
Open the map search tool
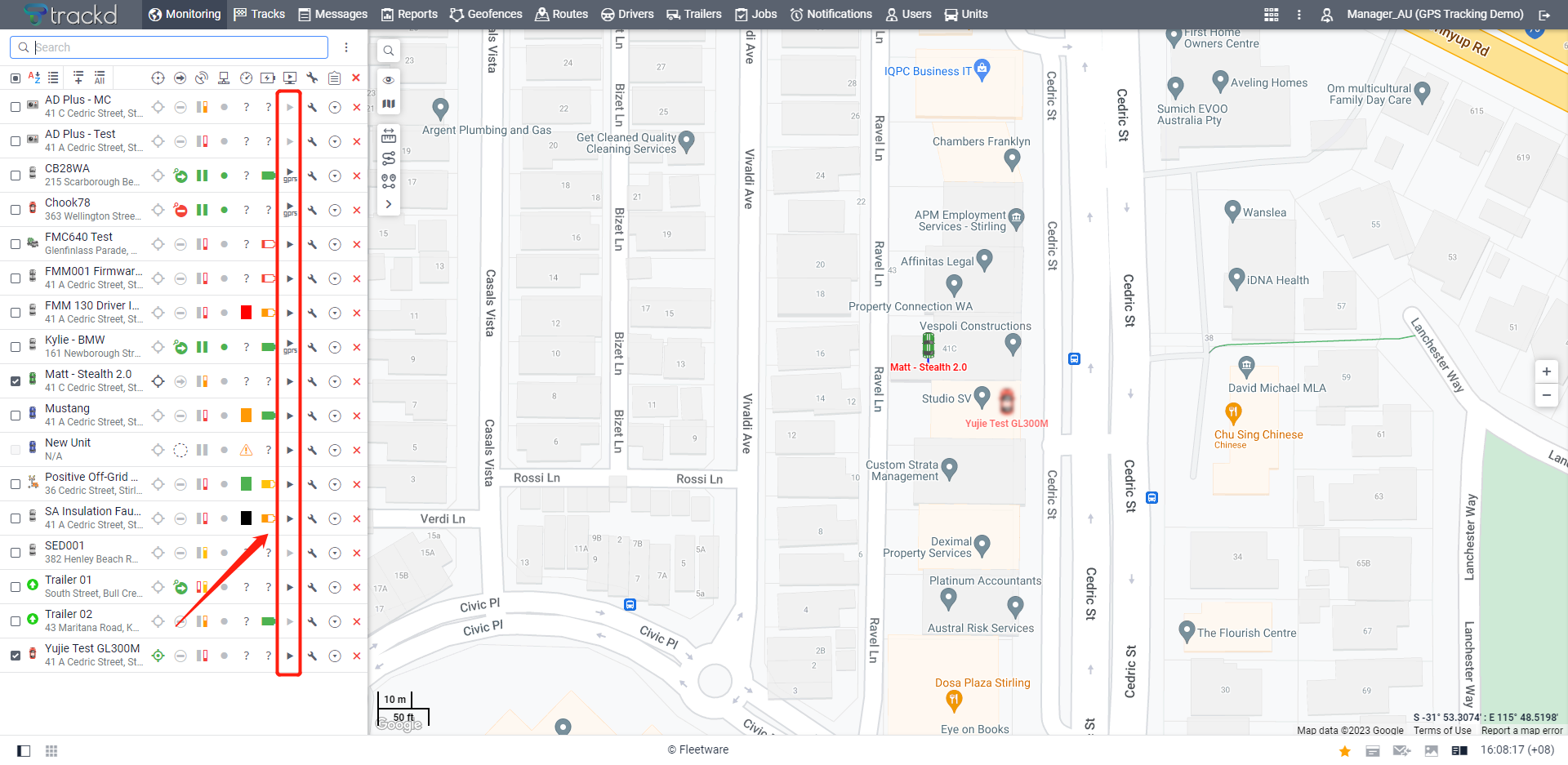click(389, 51)
